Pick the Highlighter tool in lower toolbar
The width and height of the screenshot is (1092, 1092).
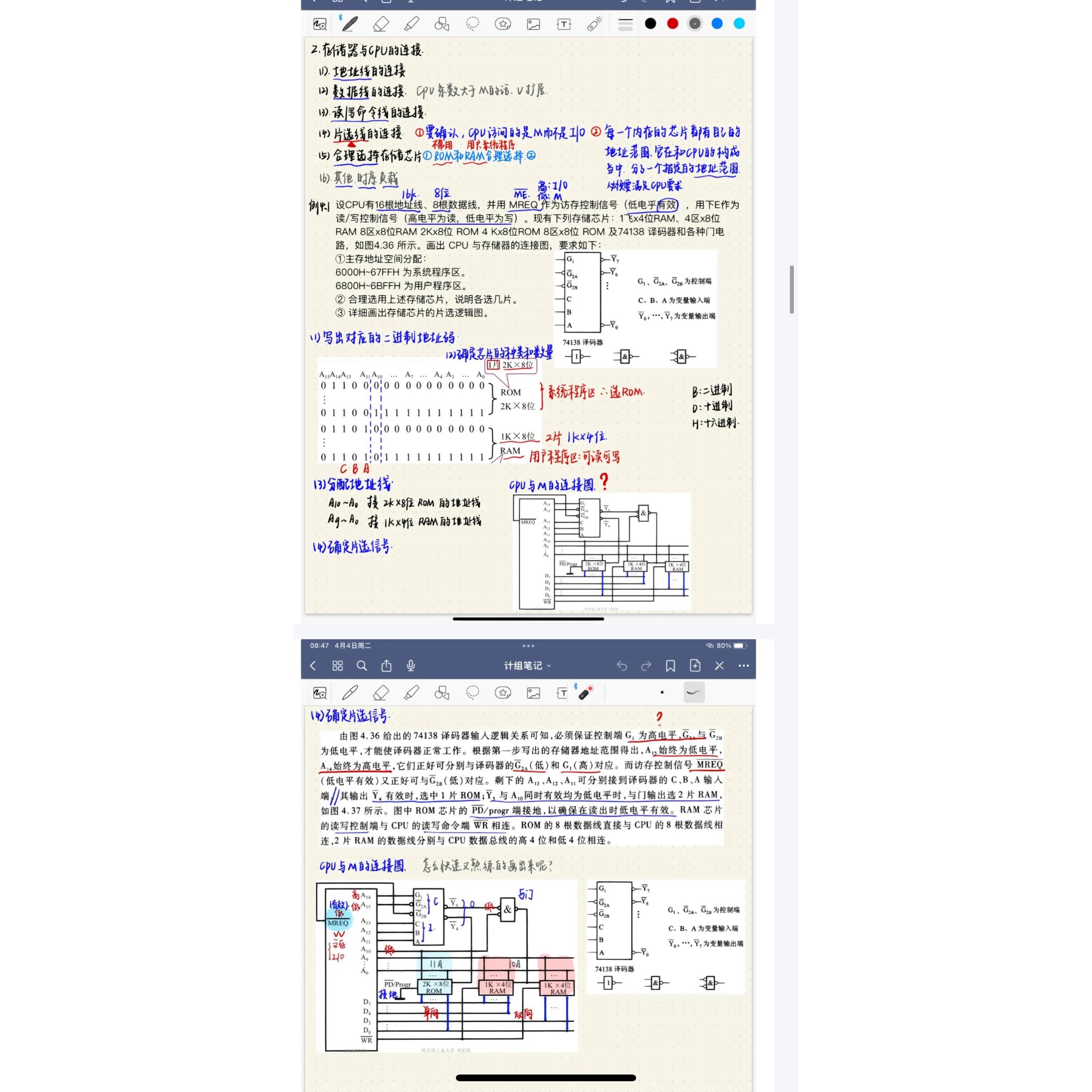[412, 693]
